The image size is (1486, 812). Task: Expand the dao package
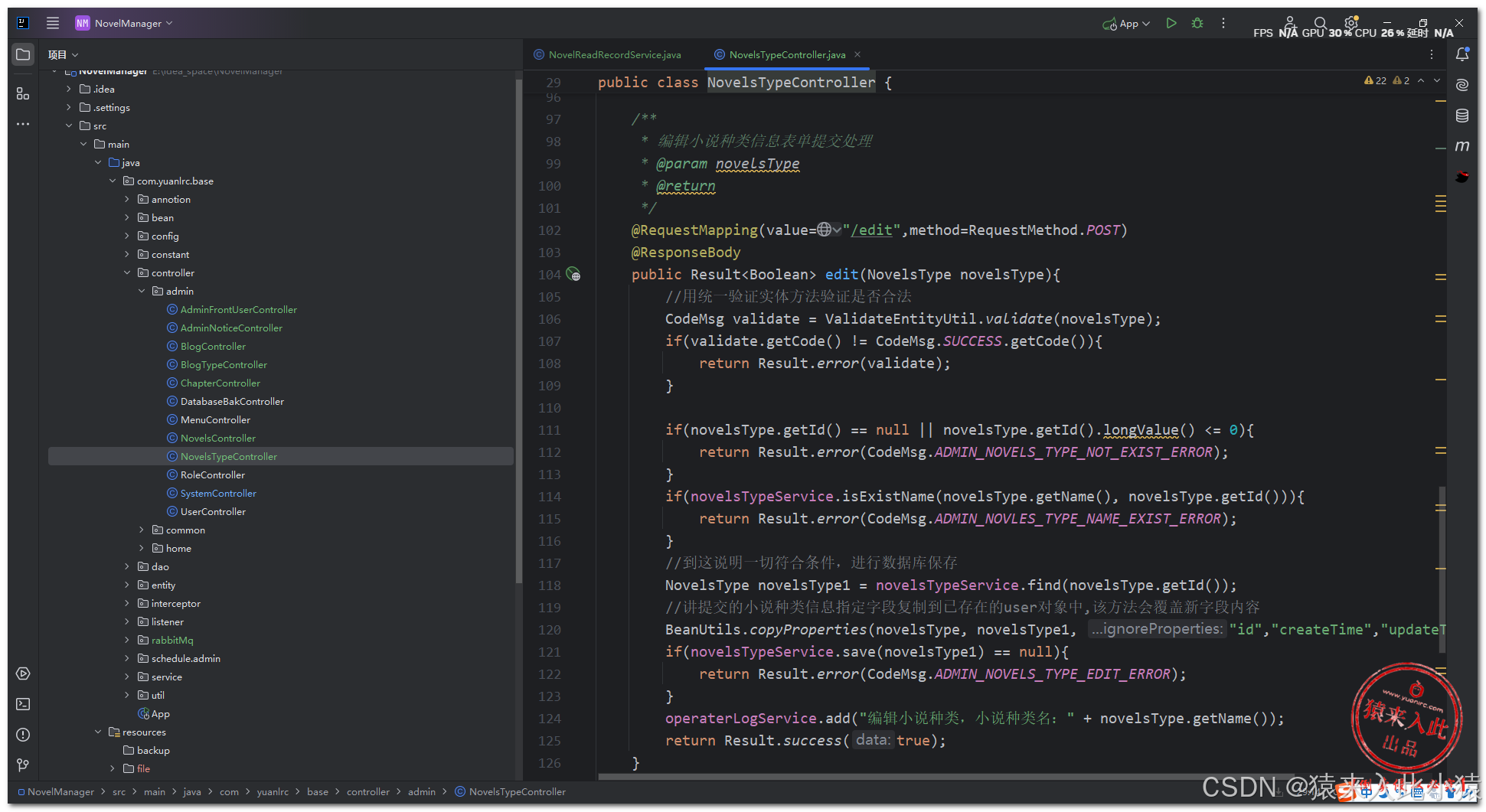click(127, 566)
